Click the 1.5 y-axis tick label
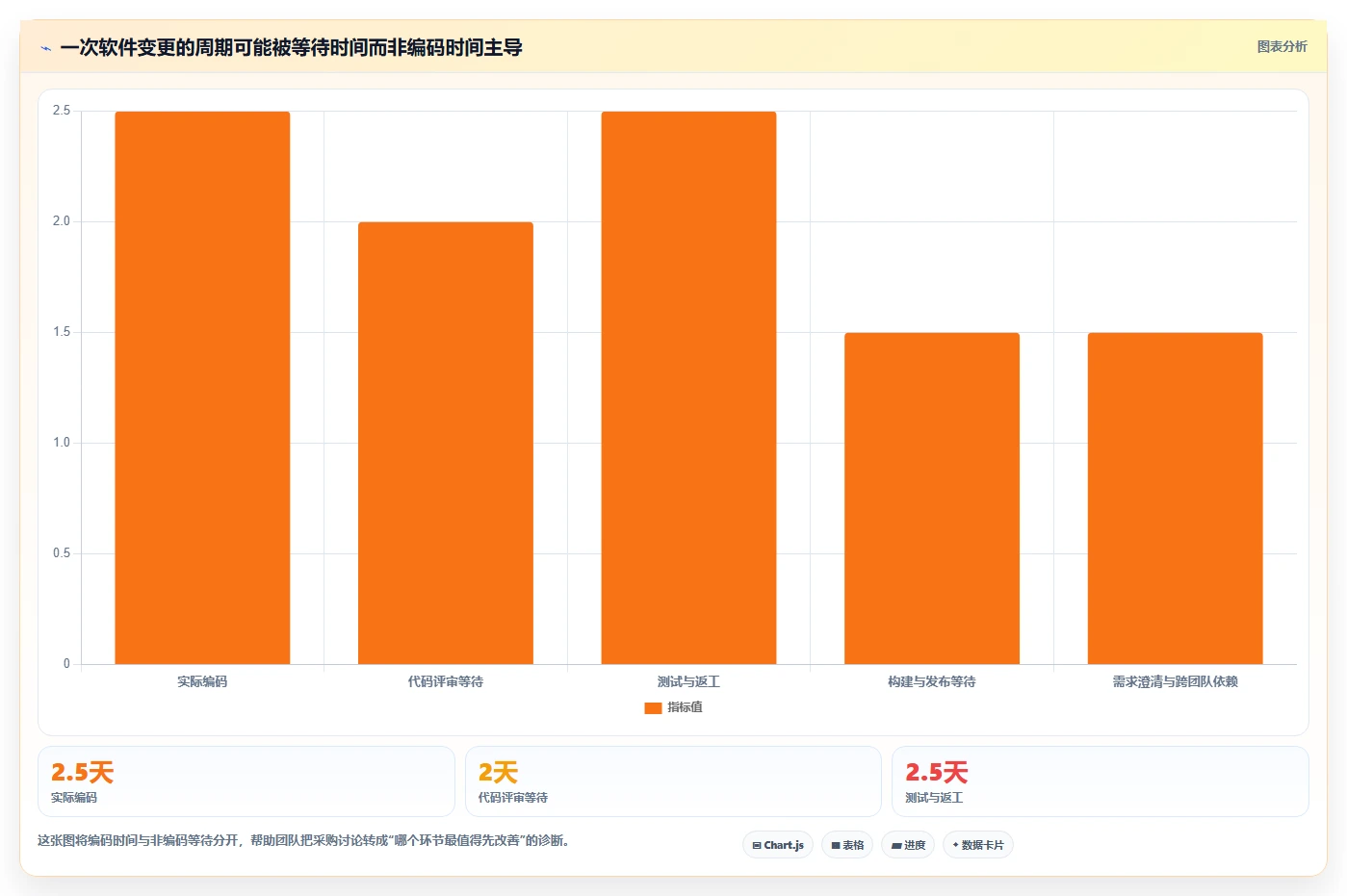 point(62,332)
